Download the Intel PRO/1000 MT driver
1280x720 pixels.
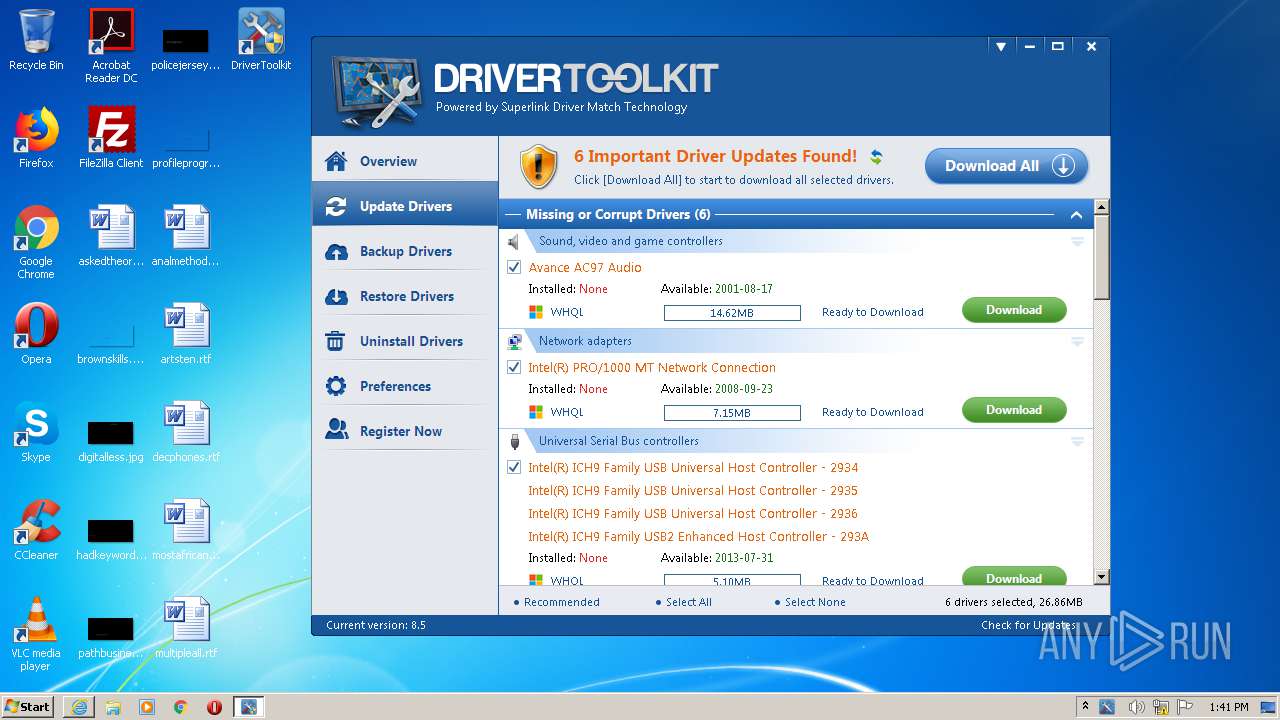coord(1014,410)
